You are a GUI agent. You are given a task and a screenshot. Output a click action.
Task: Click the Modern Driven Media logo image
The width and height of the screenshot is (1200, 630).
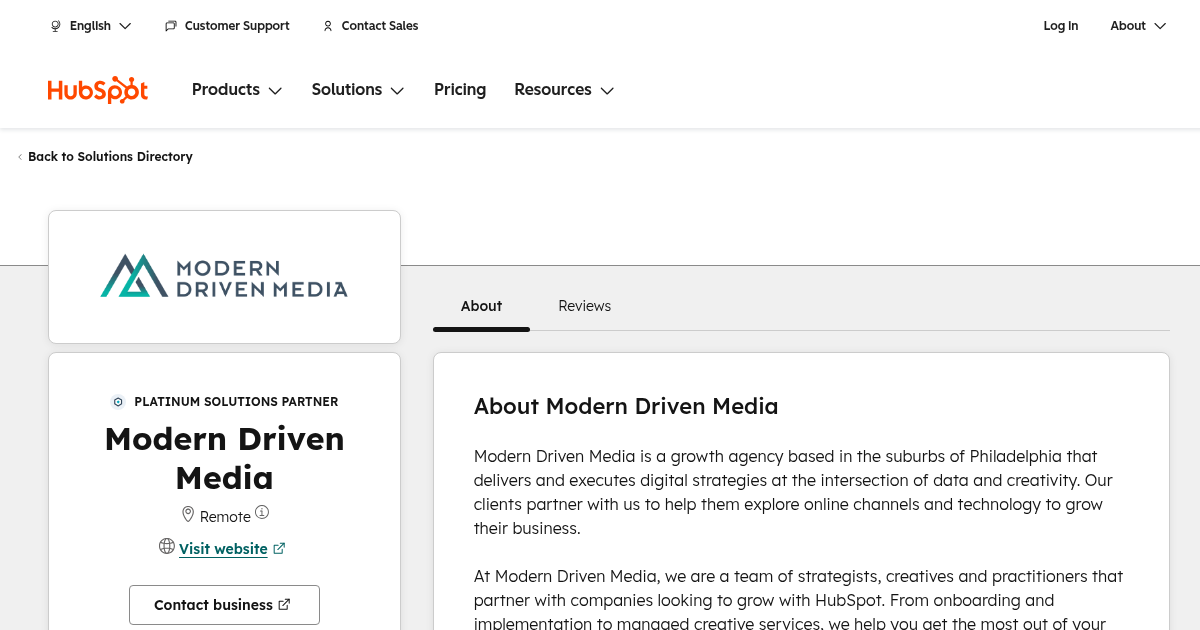pos(224,276)
